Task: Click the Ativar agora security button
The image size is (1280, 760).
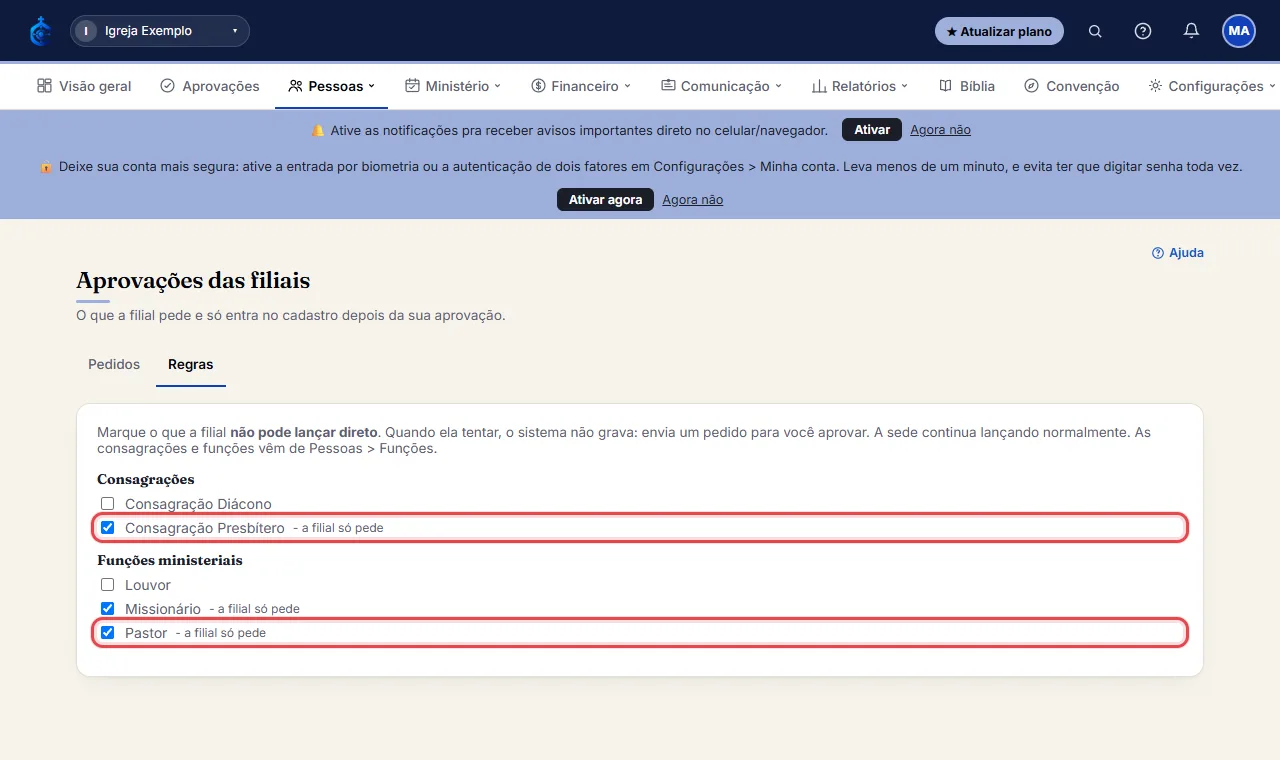Action: 605,200
